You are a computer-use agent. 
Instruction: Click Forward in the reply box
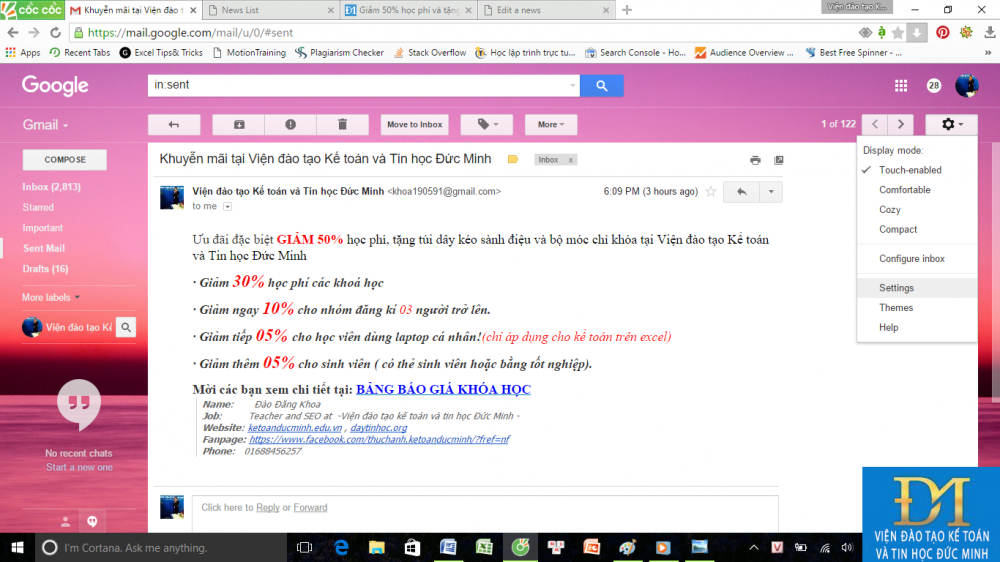(x=310, y=508)
